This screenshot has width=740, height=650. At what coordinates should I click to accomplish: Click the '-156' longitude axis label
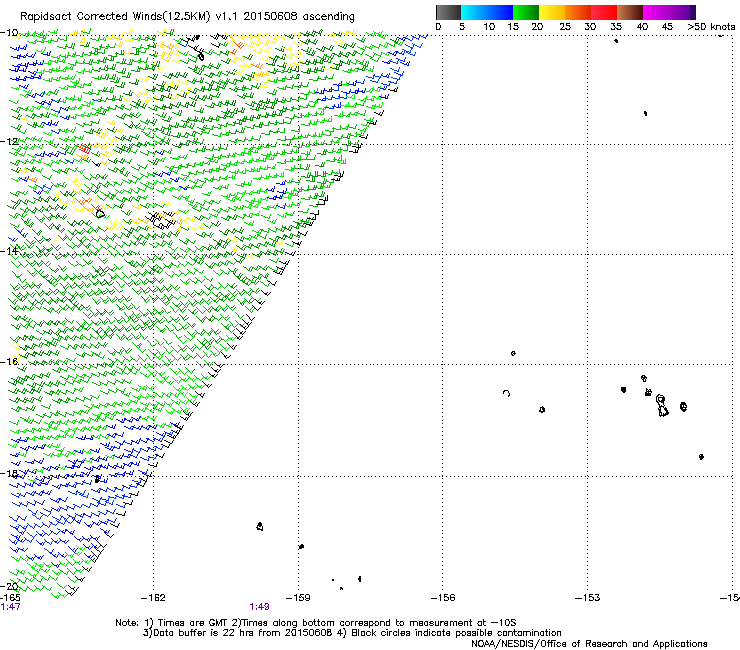click(x=443, y=598)
